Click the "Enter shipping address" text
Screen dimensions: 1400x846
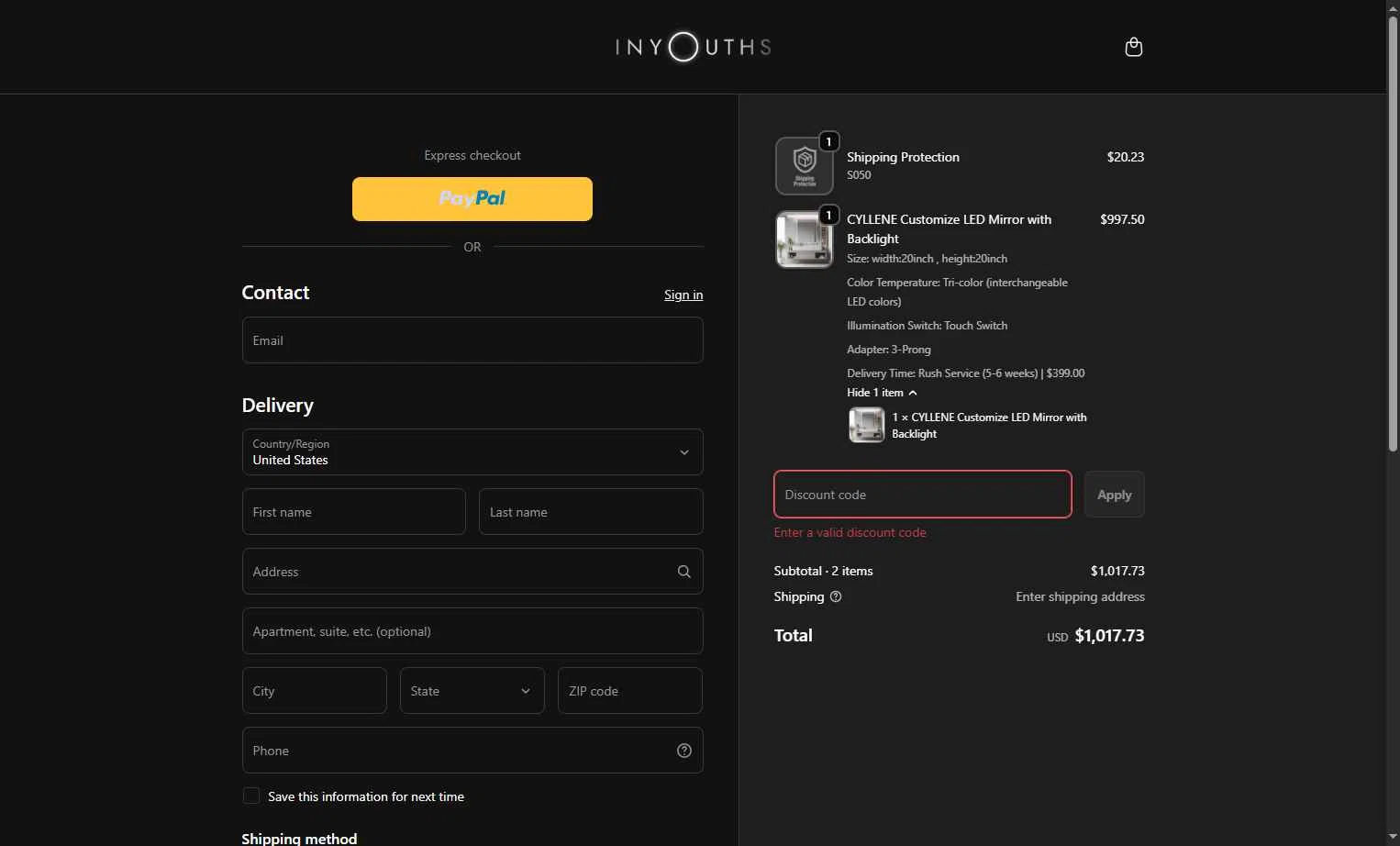[1080, 596]
